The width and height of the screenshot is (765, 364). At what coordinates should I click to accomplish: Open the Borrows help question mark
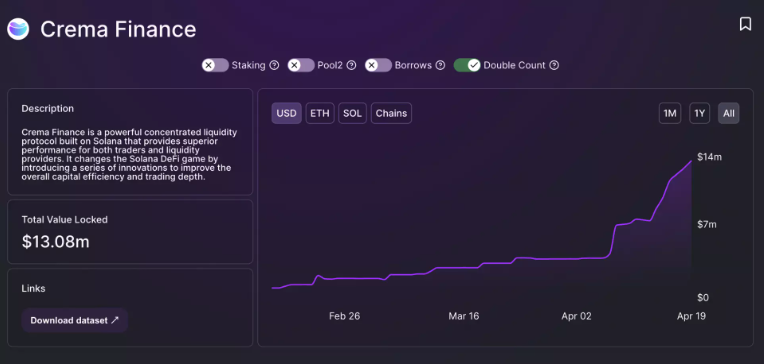[440, 65]
